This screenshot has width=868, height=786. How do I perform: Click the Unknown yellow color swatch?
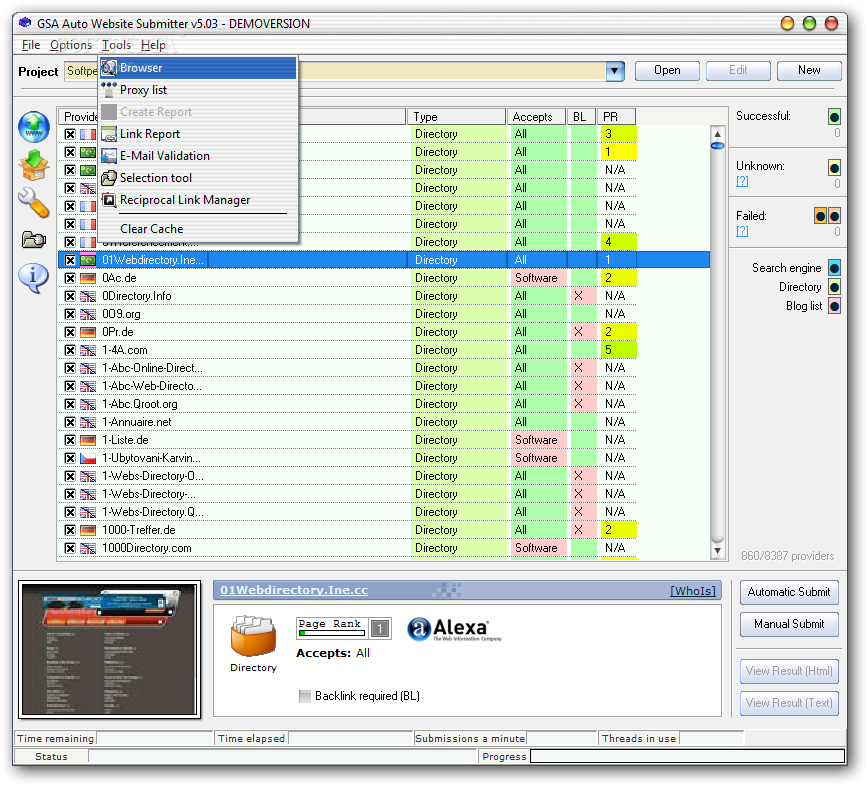[x=834, y=167]
